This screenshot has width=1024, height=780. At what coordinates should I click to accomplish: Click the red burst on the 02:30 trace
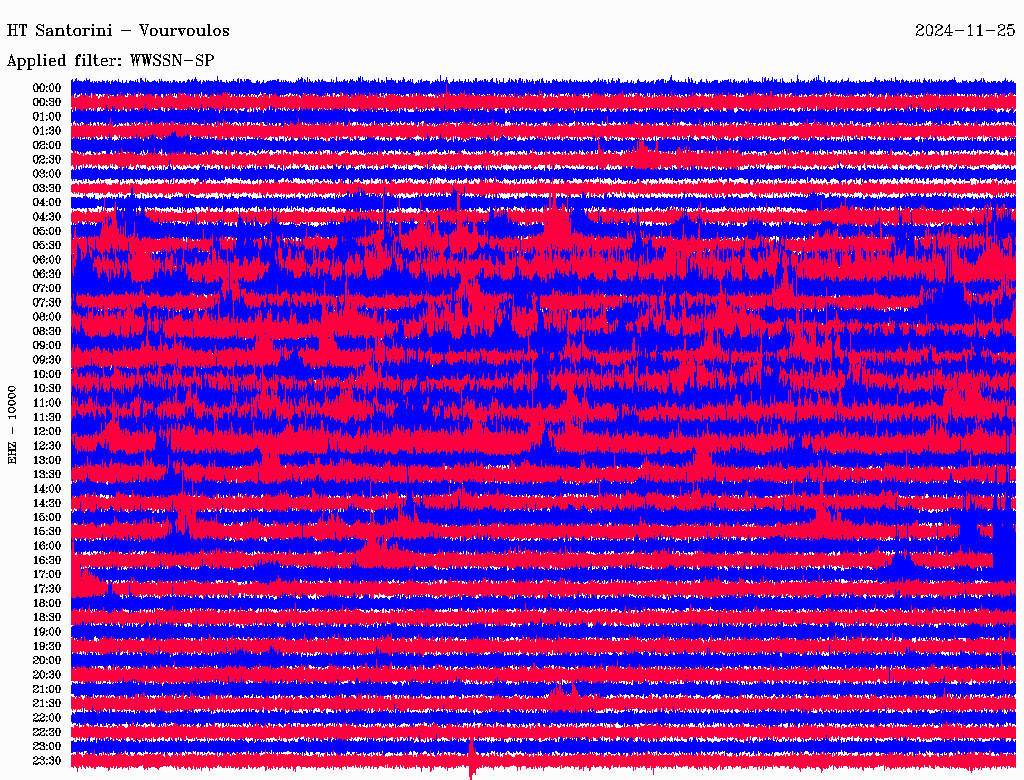(641, 154)
